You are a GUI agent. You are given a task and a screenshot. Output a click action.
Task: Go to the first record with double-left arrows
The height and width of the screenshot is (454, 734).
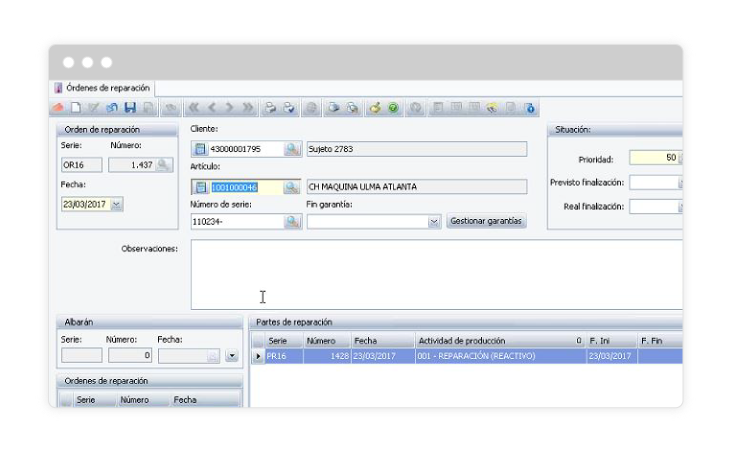click(x=194, y=108)
